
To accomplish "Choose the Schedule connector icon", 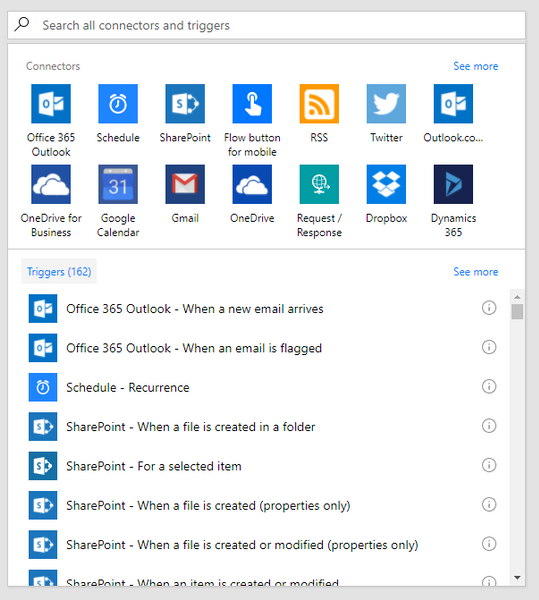I will click(118, 104).
